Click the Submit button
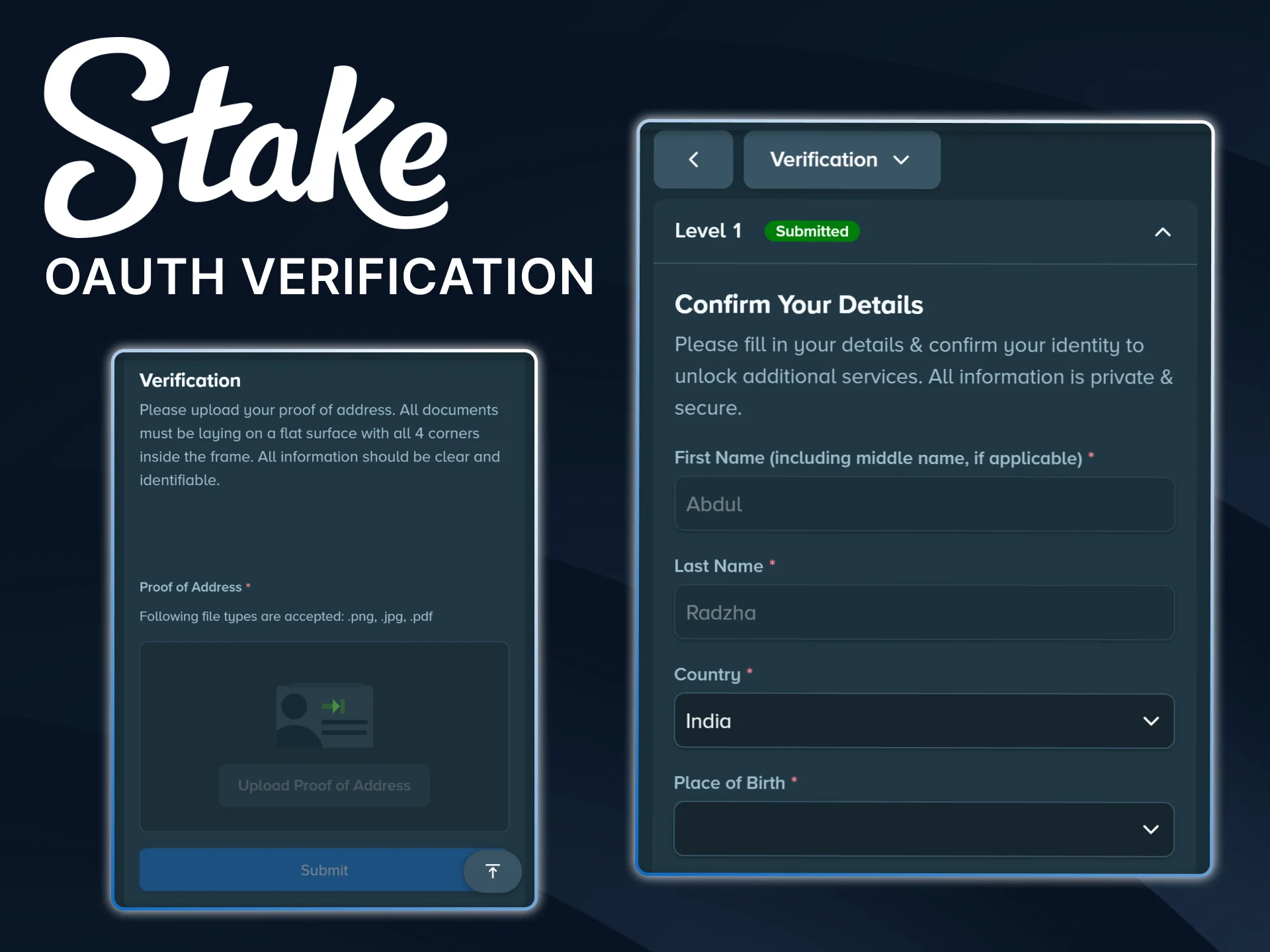The height and width of the screenshot is (952, 1270). (x=323, y=870)
